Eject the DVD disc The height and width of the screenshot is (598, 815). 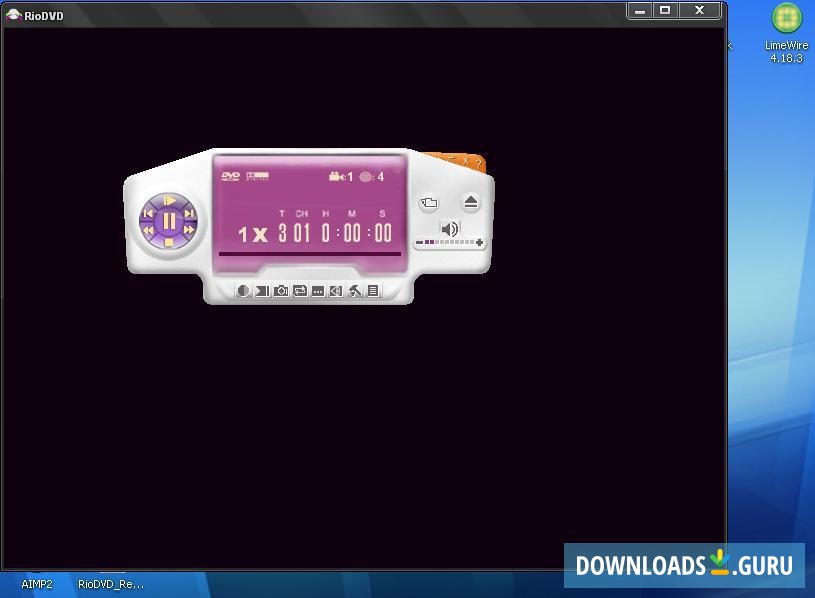(471, 203)
